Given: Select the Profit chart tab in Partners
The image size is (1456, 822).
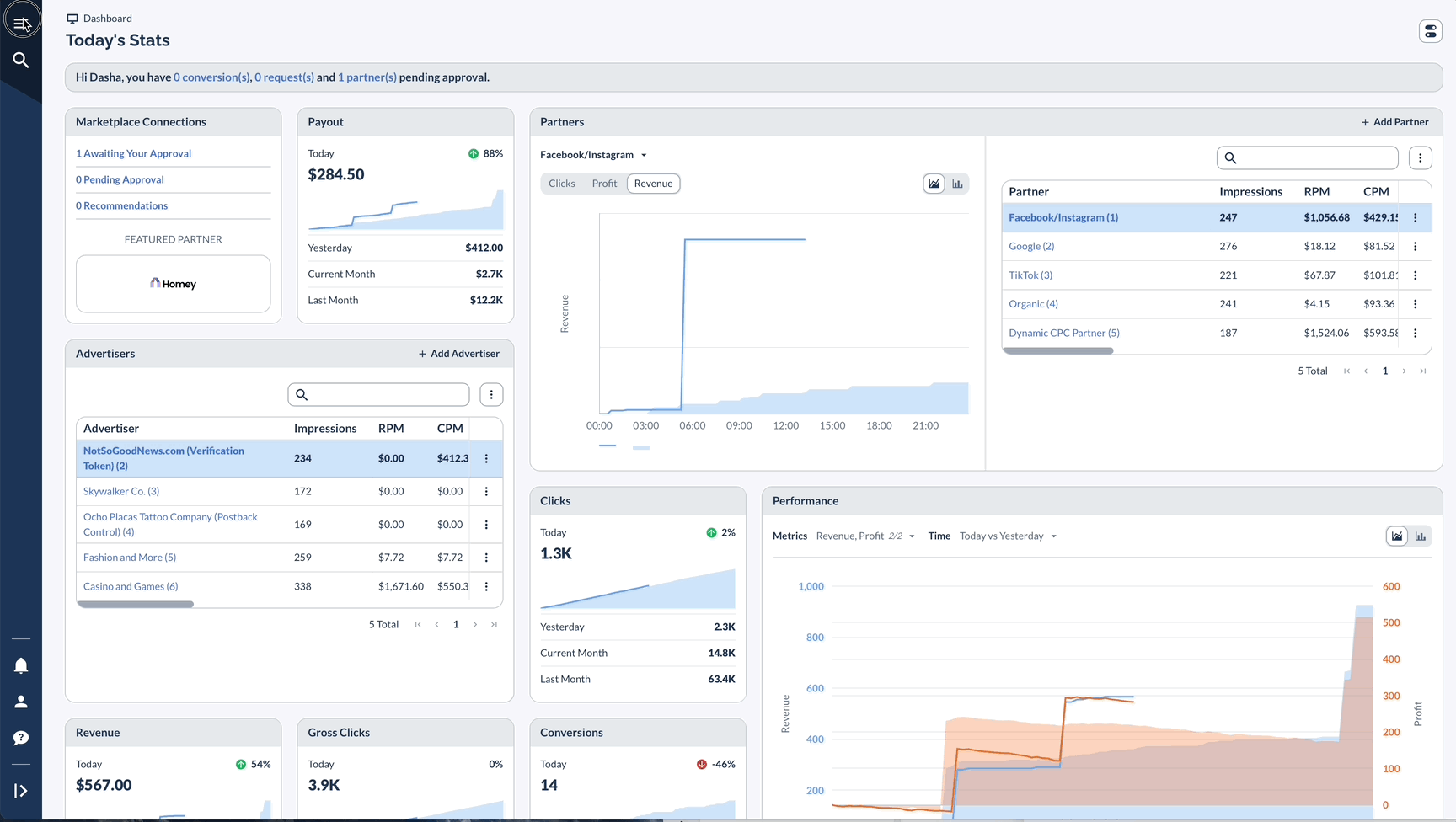Looking at the screenshot, I should (604, 184).
